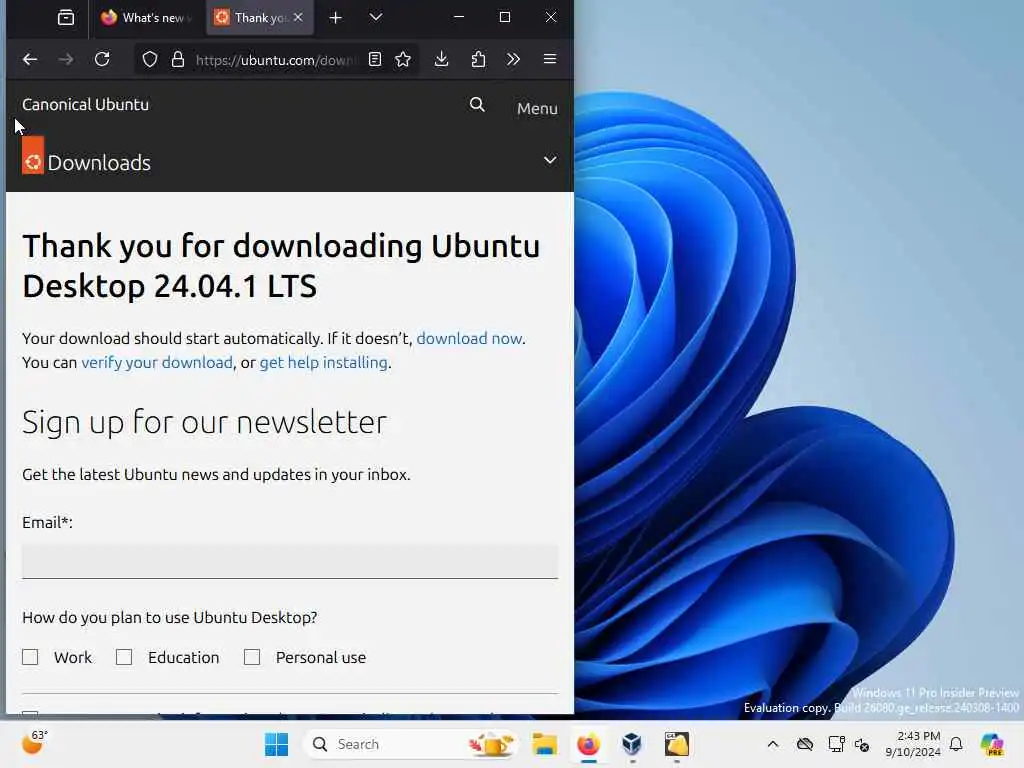This screenshot has height=768, width=1024.
Task: Click the muted volume tray icon
Action: click(x=862, y=744)
